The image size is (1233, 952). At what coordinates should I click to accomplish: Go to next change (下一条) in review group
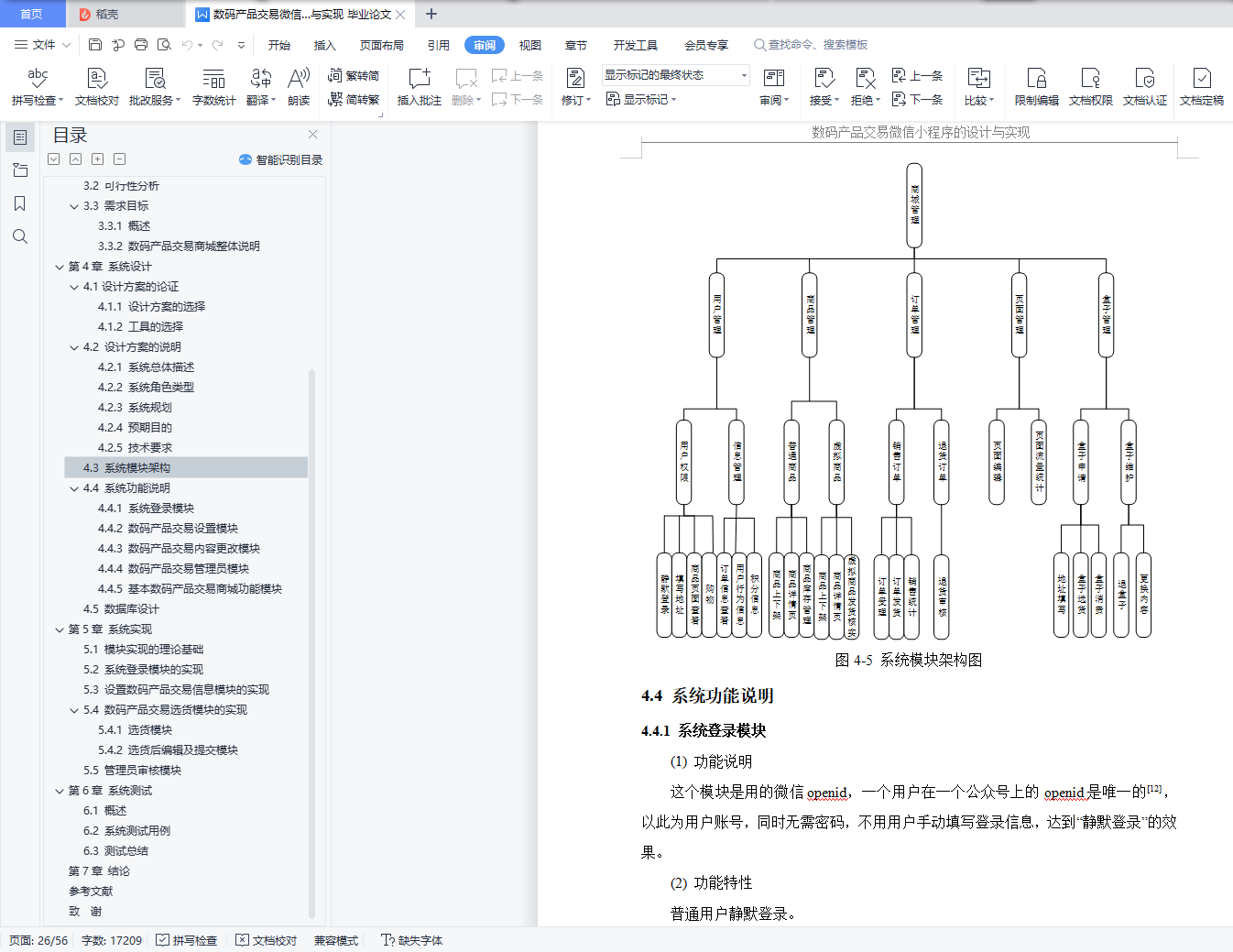point(919,99)
